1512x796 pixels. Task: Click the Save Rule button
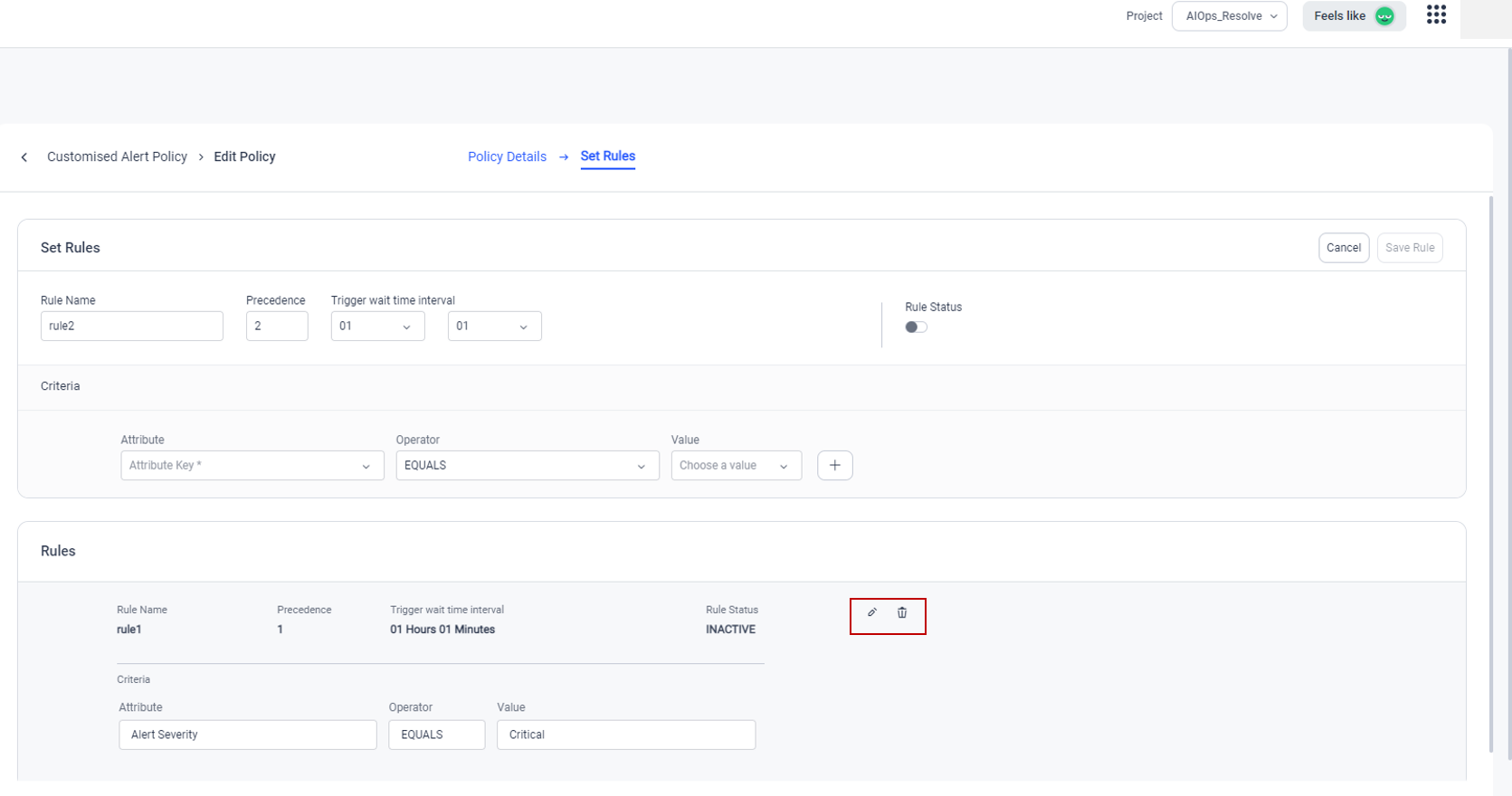click(x=1409, y=248)
